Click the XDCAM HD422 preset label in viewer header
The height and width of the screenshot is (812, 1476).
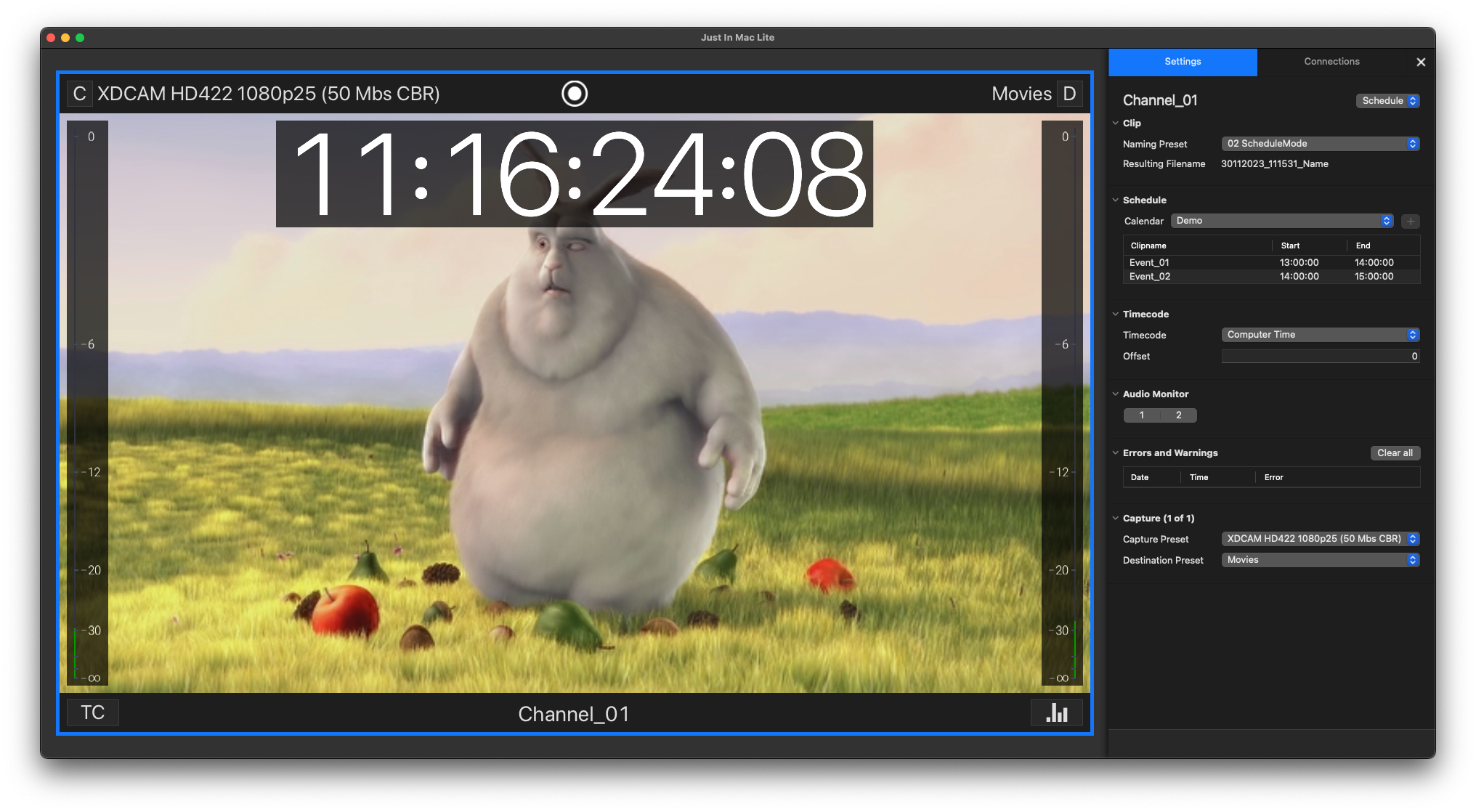269,94
